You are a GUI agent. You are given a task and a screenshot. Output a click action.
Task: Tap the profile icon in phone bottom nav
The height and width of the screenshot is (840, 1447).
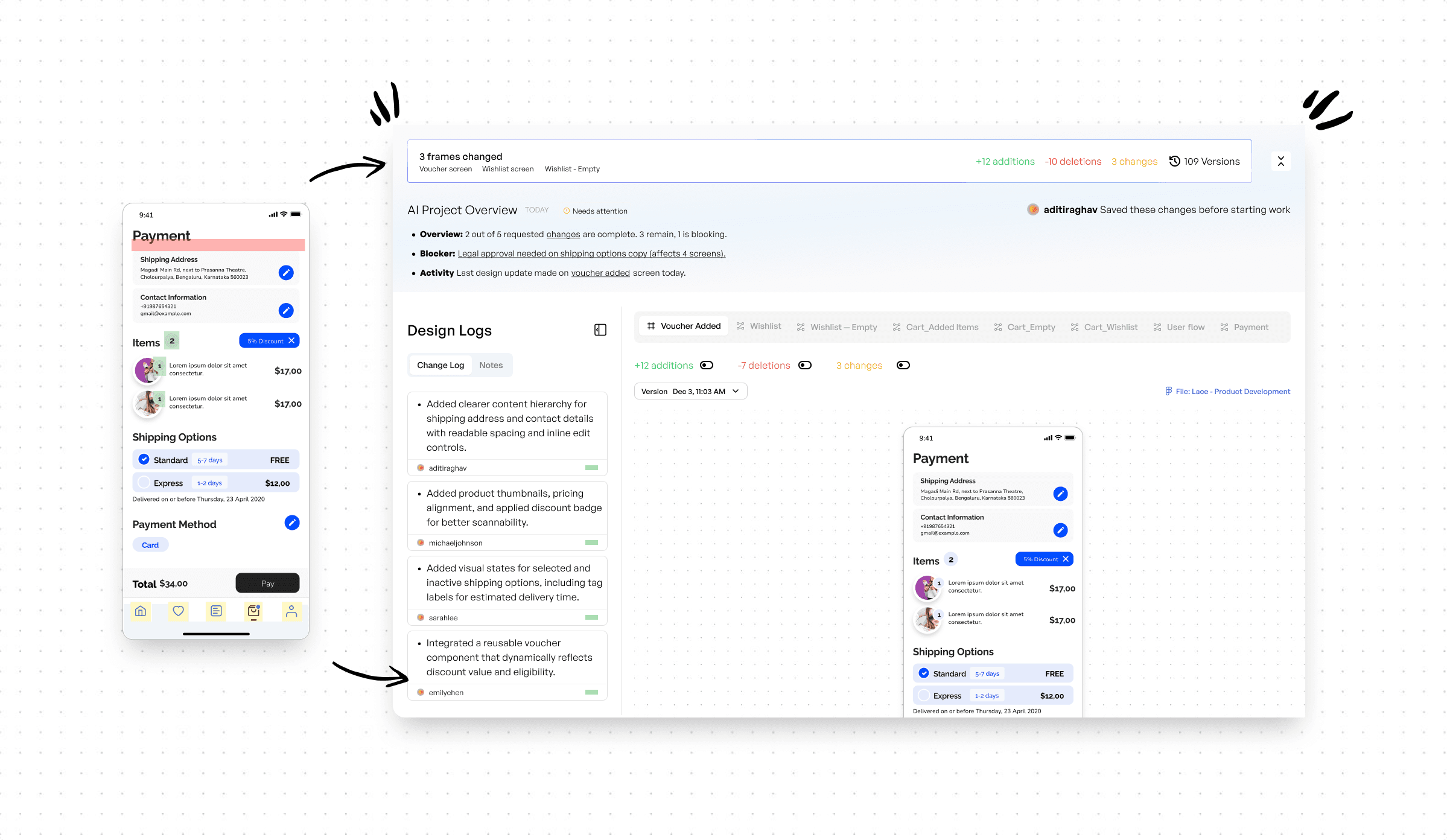(291, 611)
